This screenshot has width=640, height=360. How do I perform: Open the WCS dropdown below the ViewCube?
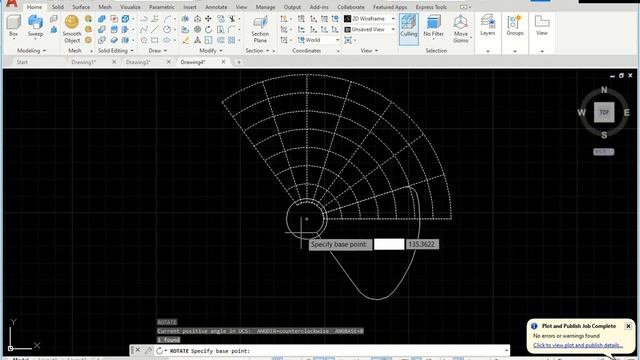[x=604, y=152]
